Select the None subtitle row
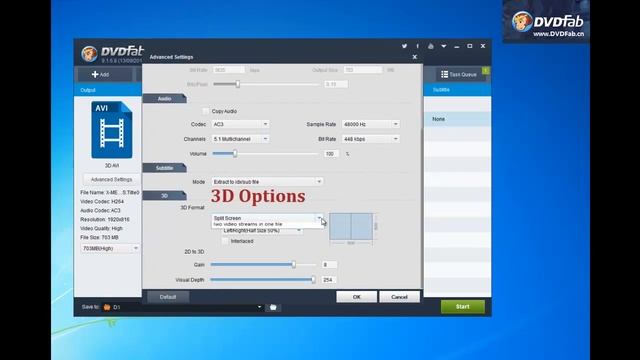 457,119
